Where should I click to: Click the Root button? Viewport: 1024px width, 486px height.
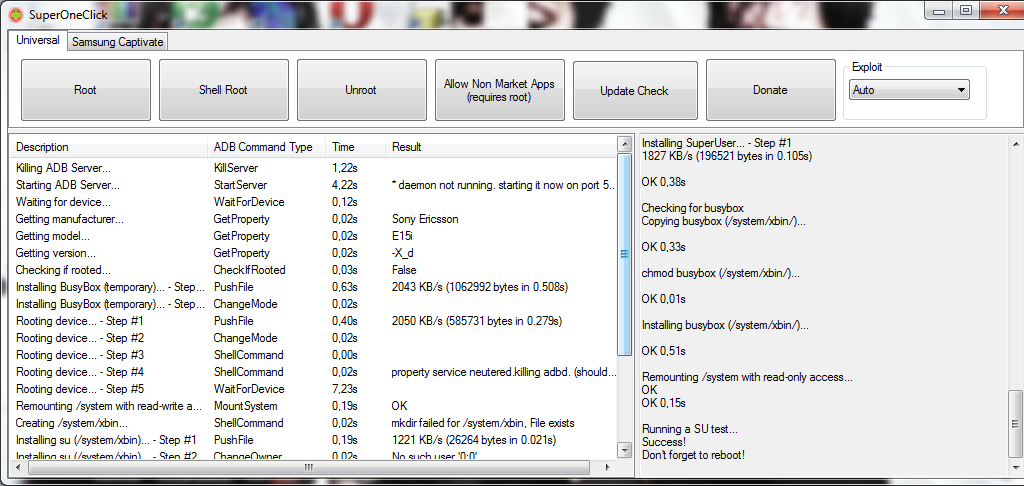point(86,90)
